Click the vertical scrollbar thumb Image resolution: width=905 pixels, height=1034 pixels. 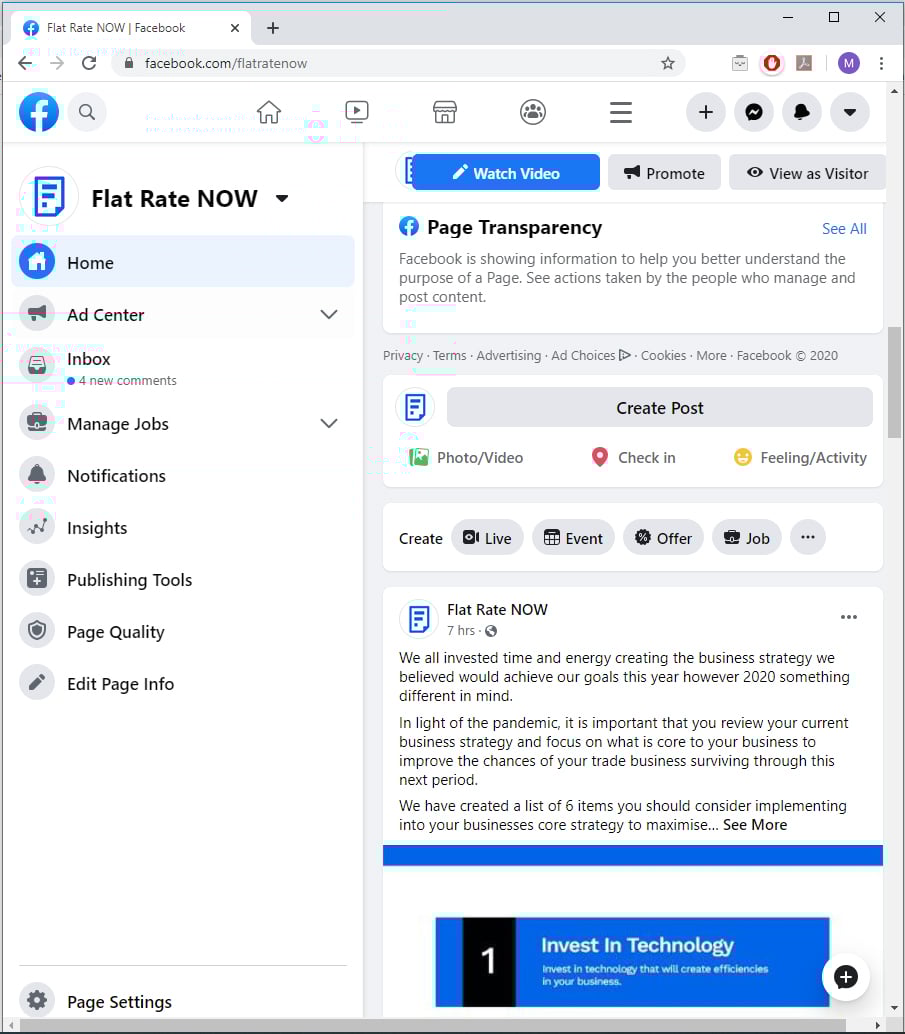pyautogui.click(x=894, y=381)
